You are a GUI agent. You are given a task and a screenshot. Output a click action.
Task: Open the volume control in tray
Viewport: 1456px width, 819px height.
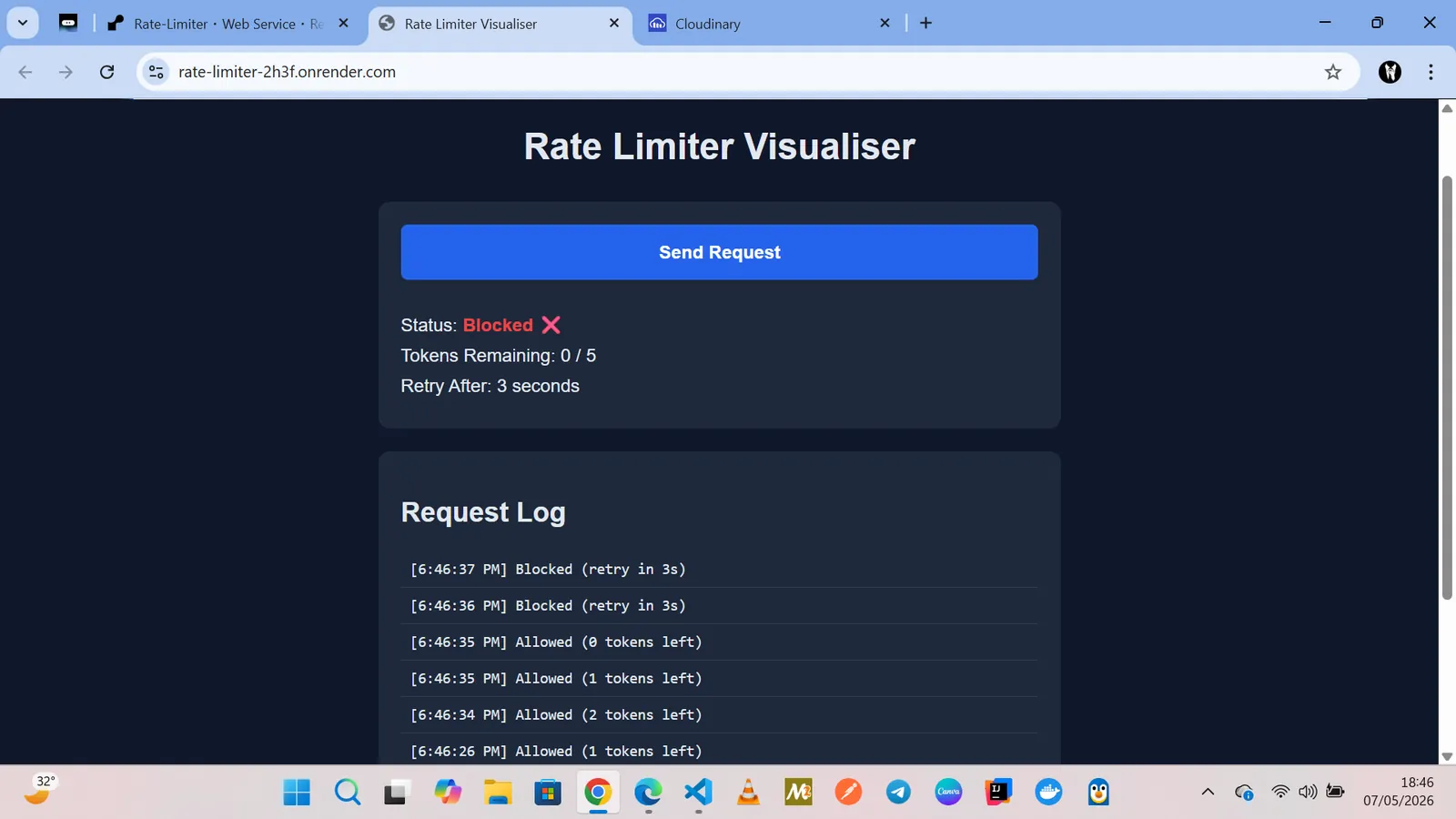tap(1308, 793)
